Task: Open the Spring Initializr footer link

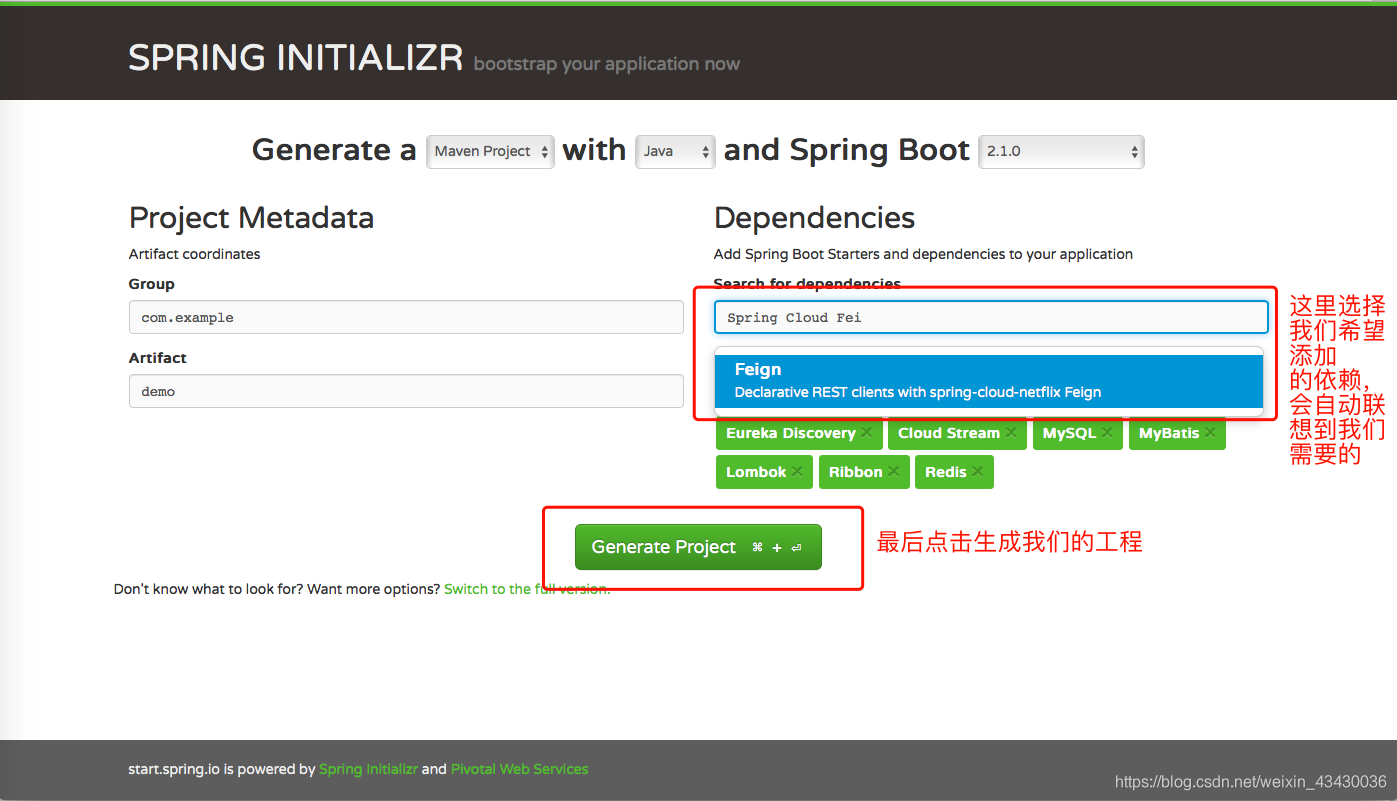Action: [368, 769]
